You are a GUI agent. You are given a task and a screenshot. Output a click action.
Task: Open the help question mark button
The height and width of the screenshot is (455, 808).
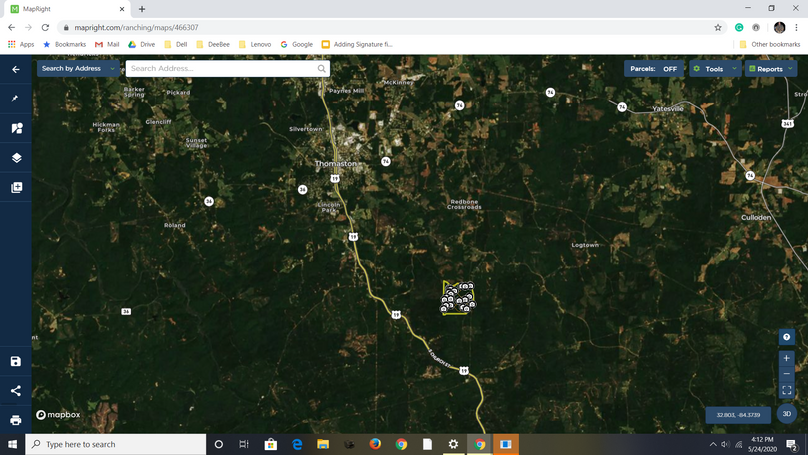click(786, 337)
